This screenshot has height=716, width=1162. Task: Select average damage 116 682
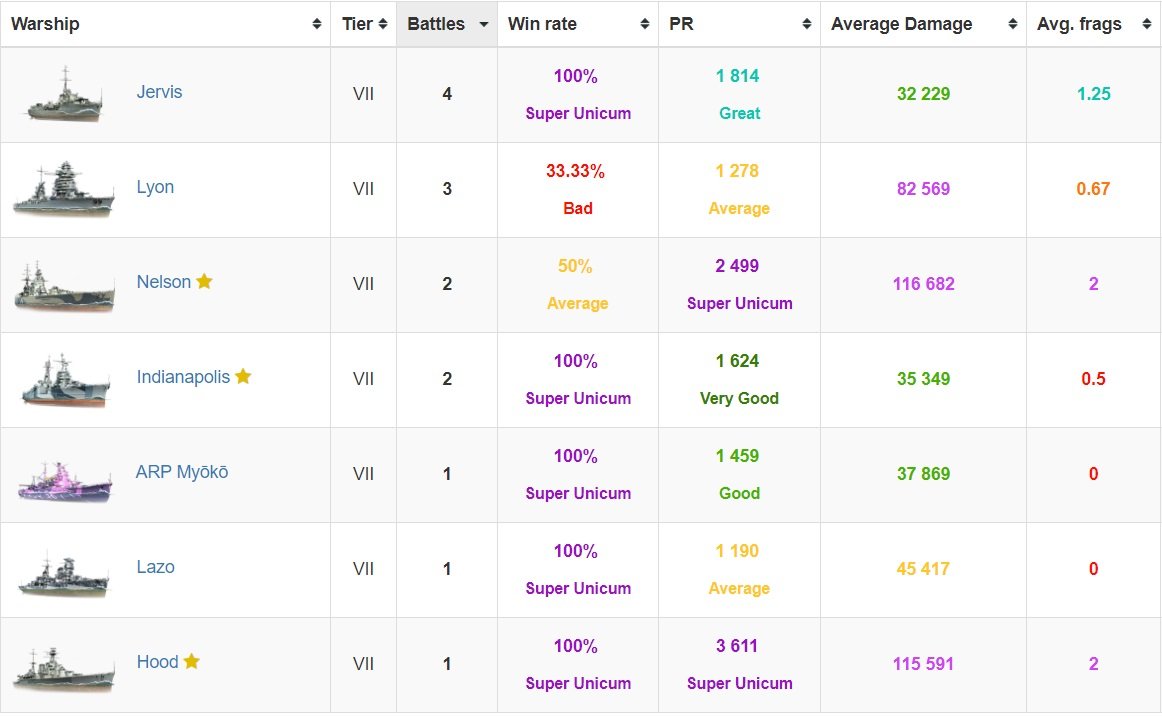(923, 283)
